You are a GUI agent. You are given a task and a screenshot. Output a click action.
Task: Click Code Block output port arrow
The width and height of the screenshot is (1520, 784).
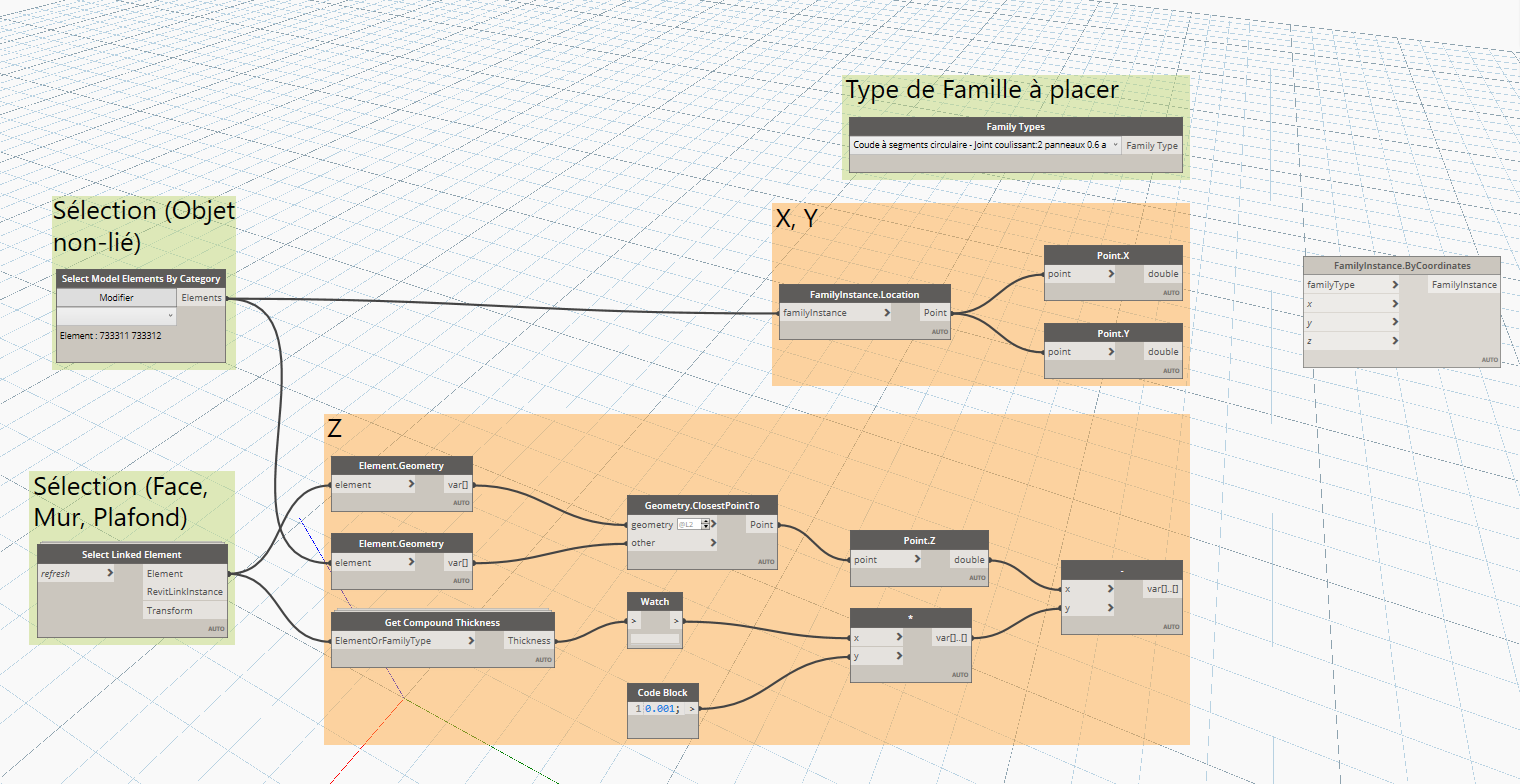pyautogui.click(x=692, y=709)
